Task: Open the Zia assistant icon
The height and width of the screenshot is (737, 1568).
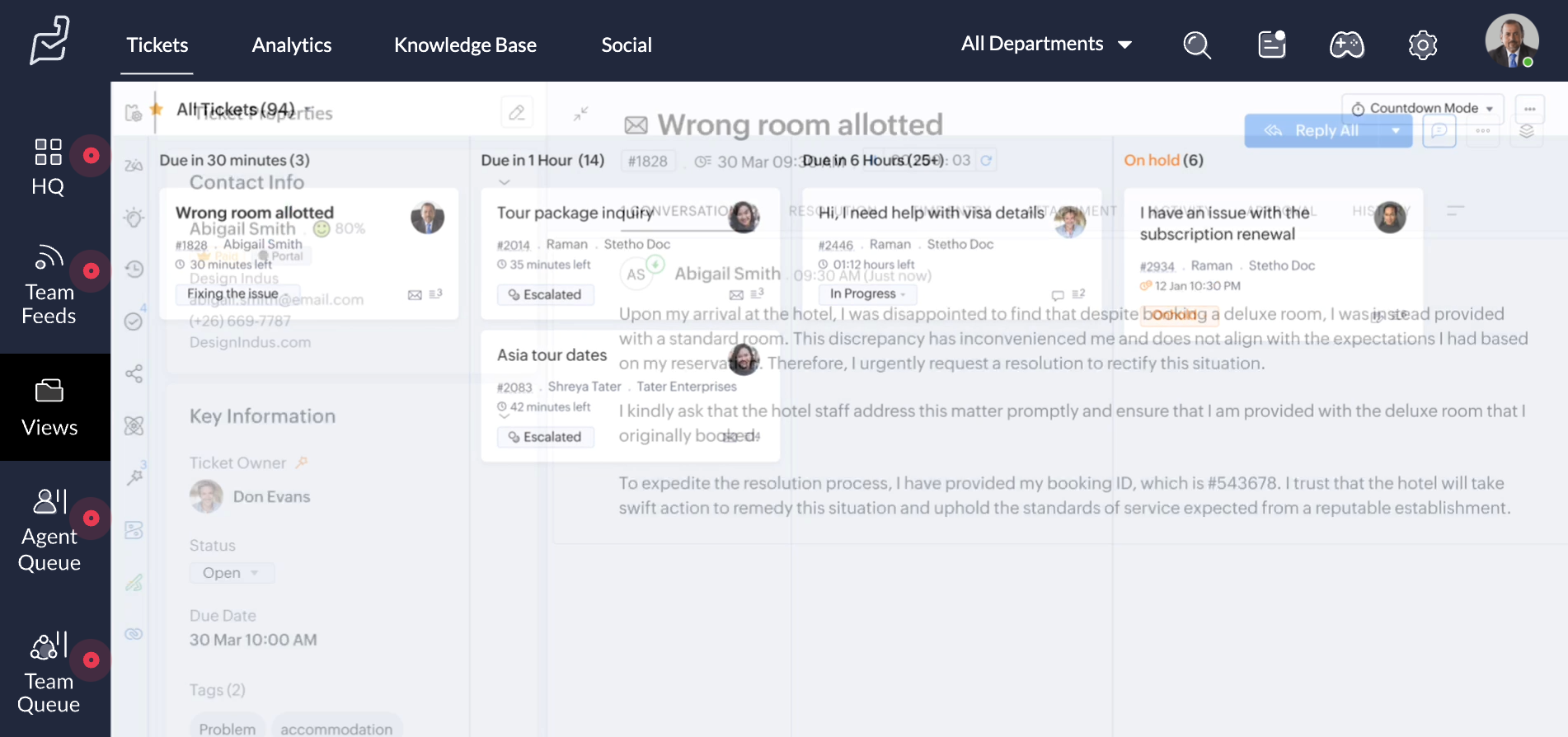Action: coord(134,166)
